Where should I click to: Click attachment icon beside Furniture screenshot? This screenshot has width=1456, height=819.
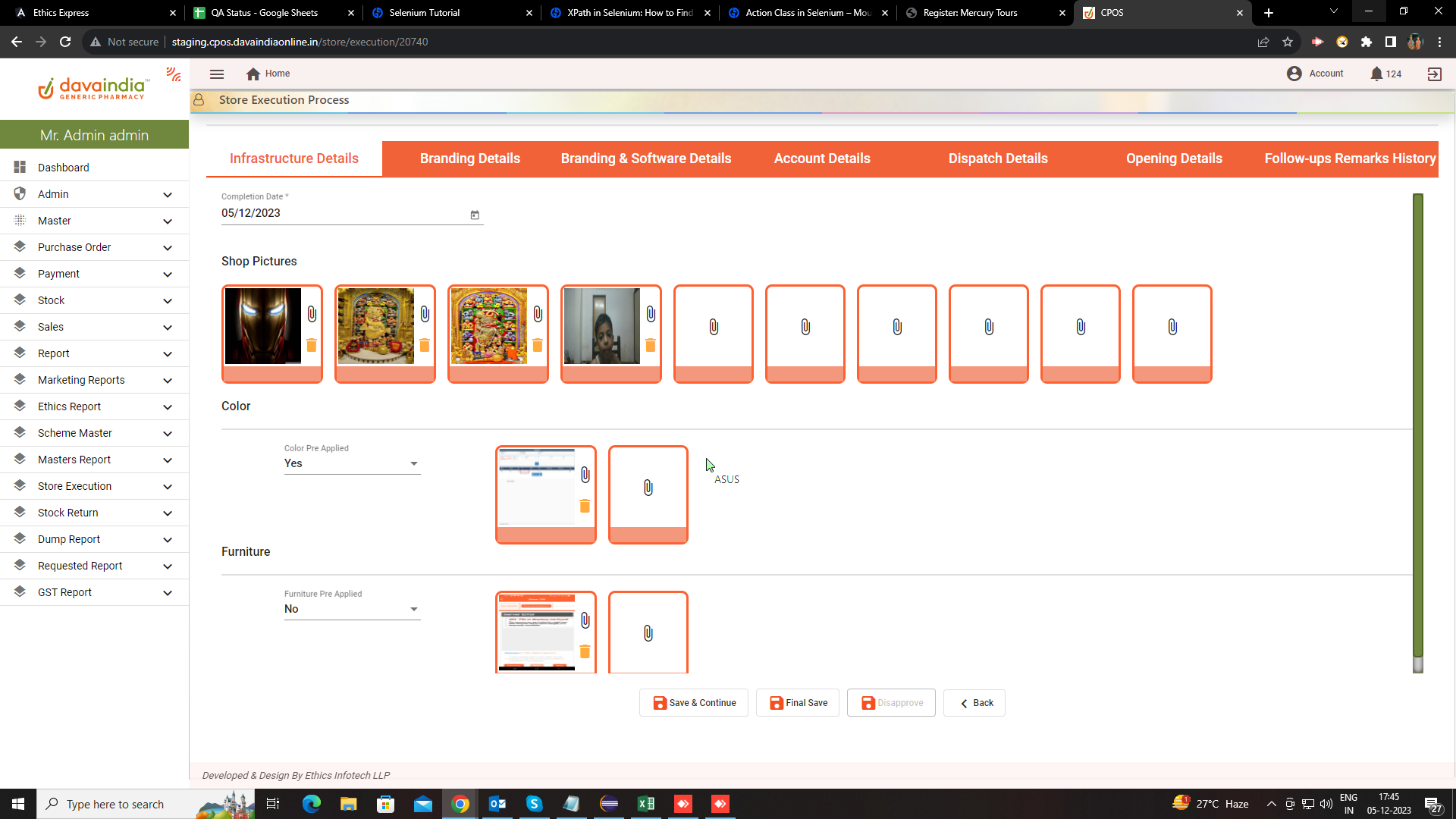[x=585, y=620]
